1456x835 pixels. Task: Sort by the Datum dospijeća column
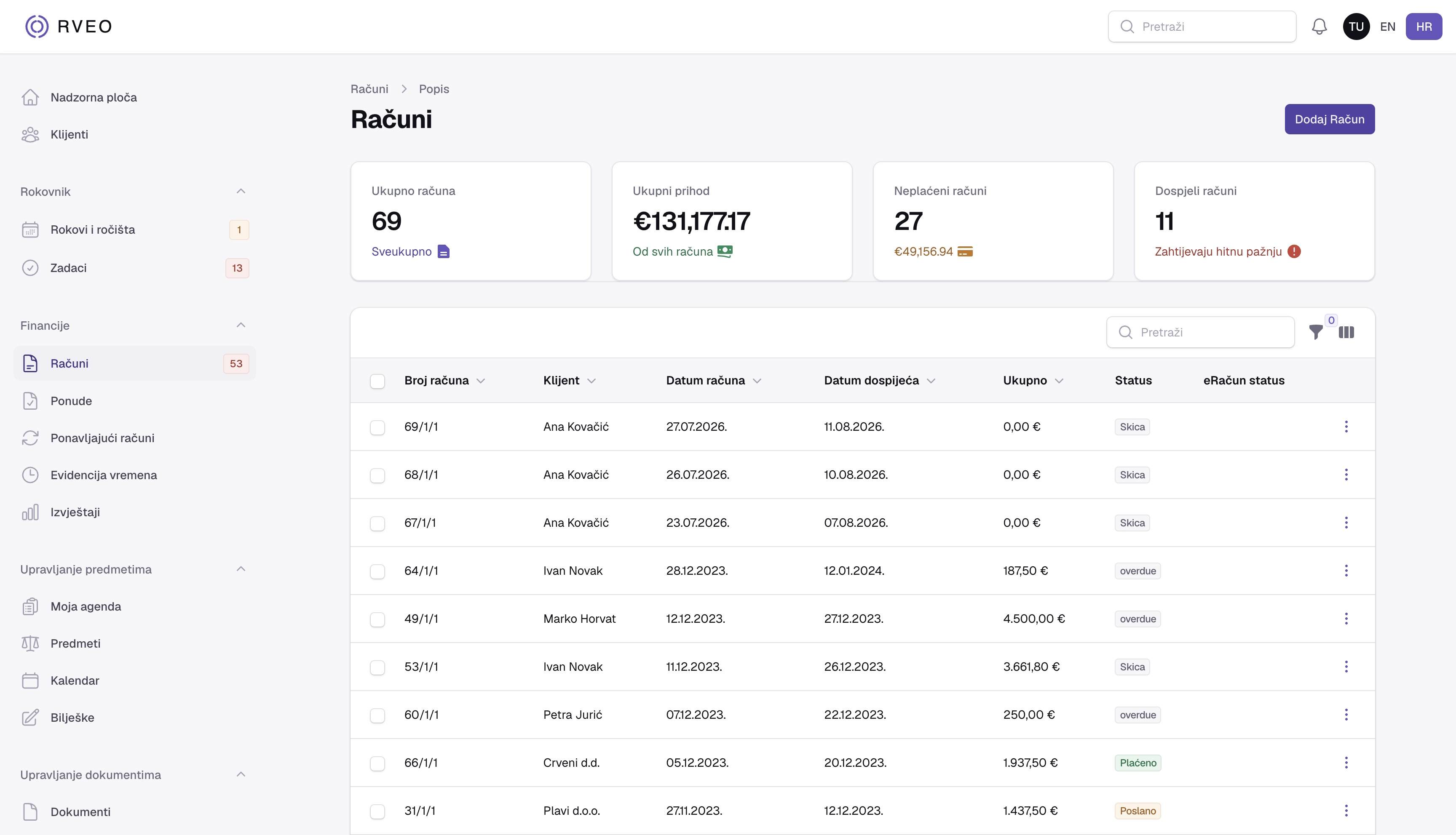pyautogui.click(x=879, y=380)
